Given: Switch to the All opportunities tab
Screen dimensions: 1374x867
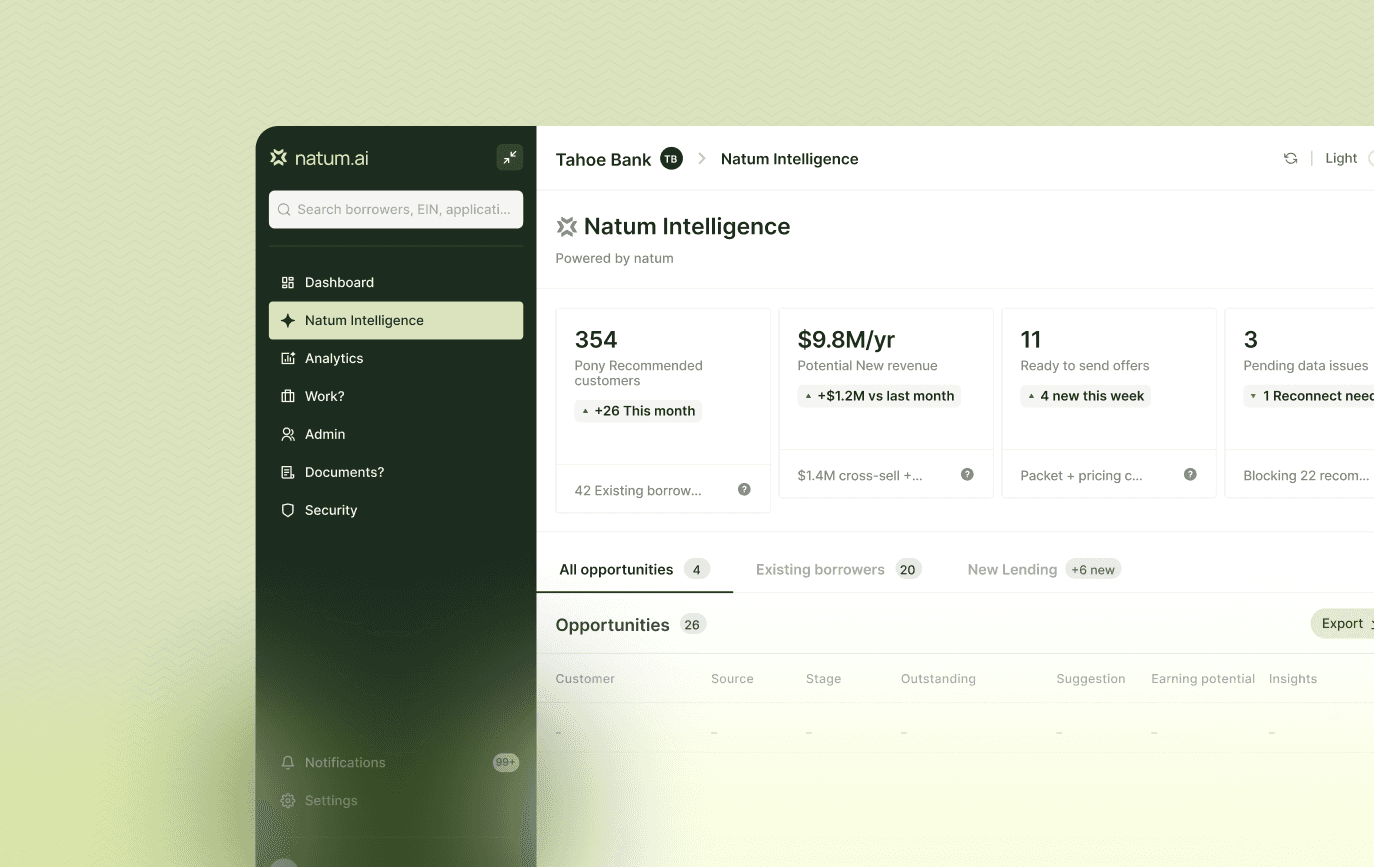Looking at the screenshot, I should pyautogui.click(x=635, y=570).
